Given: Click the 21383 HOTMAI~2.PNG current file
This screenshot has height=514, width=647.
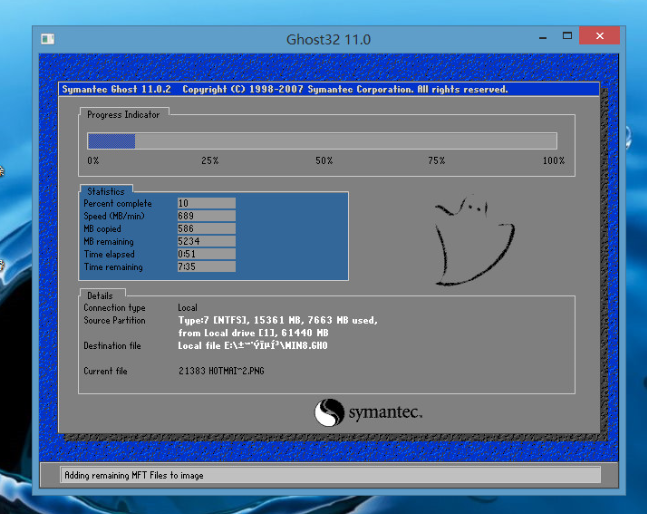Looking at the screenshot, I should pos(221,371).
